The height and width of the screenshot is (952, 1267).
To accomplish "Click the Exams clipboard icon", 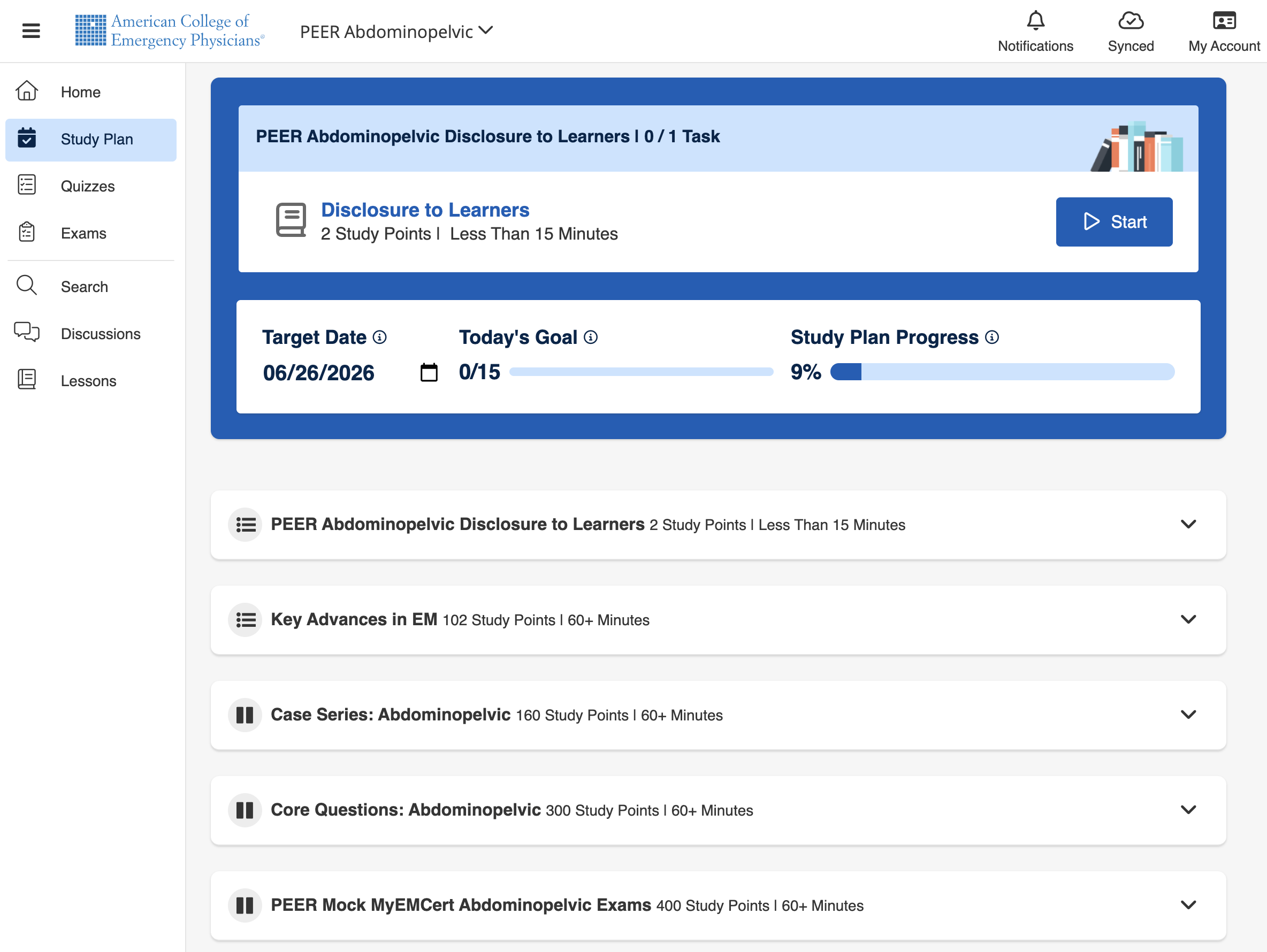I will point(27,232).
